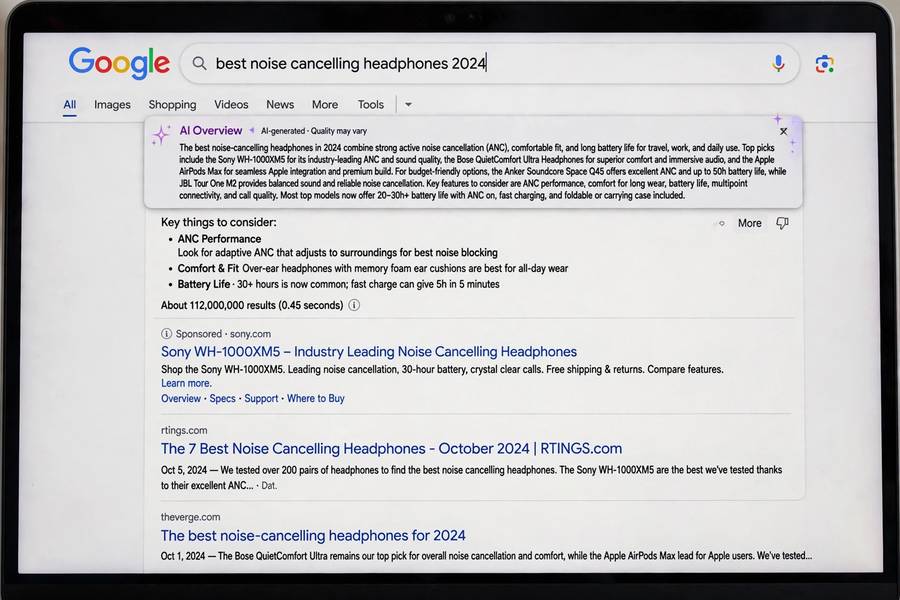Open the Videos tab

pos(231,104)
